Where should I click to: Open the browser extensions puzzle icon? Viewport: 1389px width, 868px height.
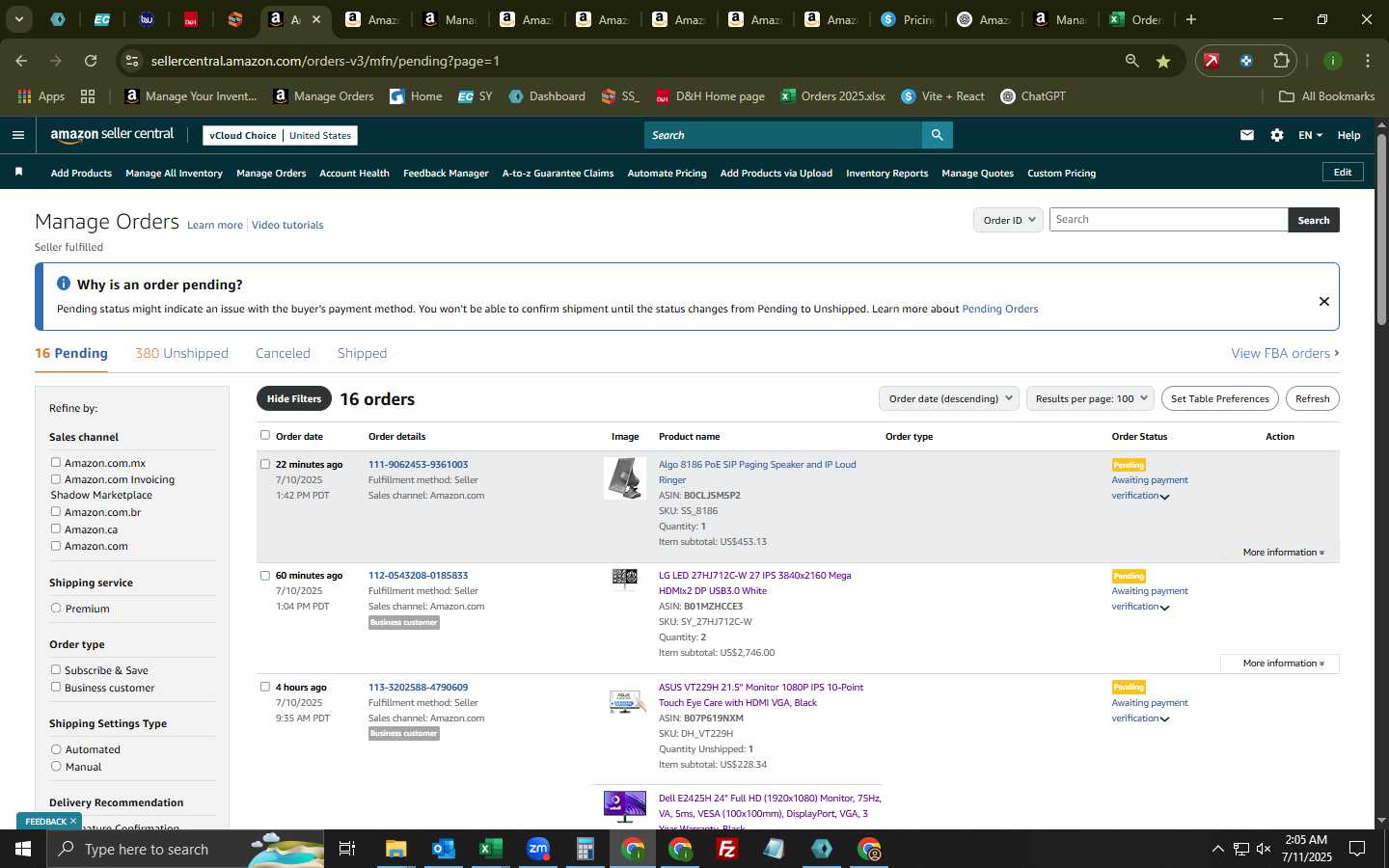(x=1281, y=61)
